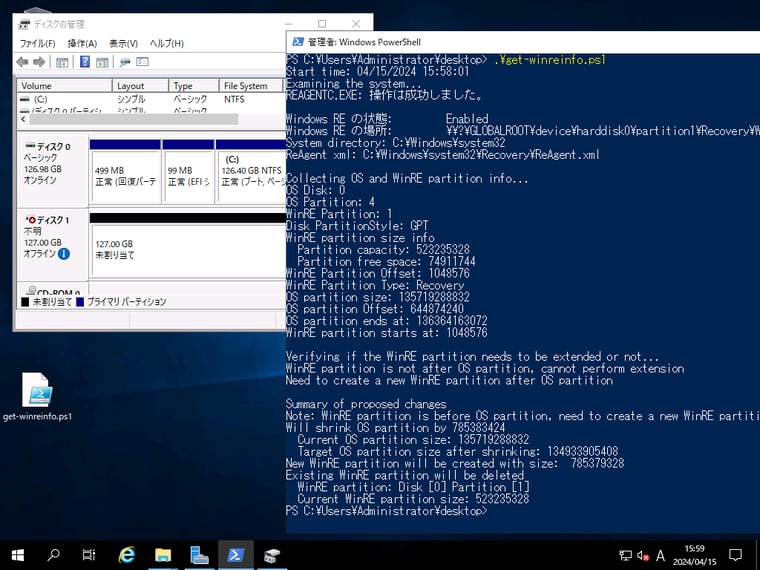Click NTFS cell in the (C:) row

(234, 99)
